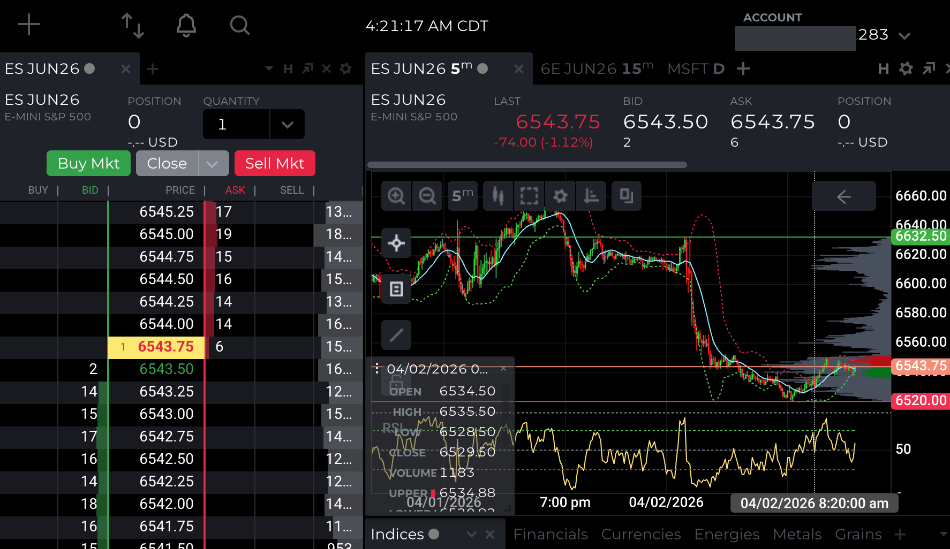Screen dimensions: 950x549
Task: Click the quantity input field
Action: pos(236,125)
